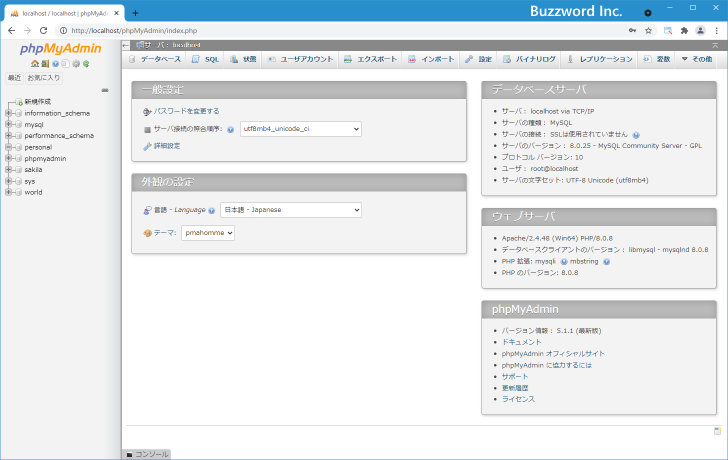Open the レプリケーション tab
728x460 pixels.
(600, 59)
